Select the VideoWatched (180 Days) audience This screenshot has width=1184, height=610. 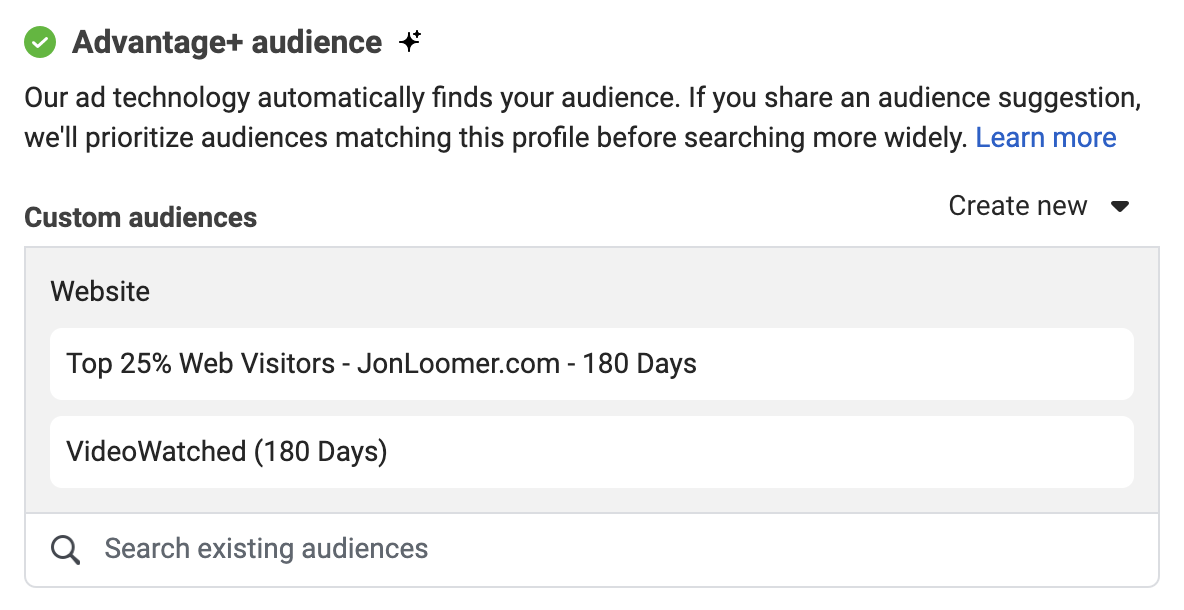pos(591,451)
